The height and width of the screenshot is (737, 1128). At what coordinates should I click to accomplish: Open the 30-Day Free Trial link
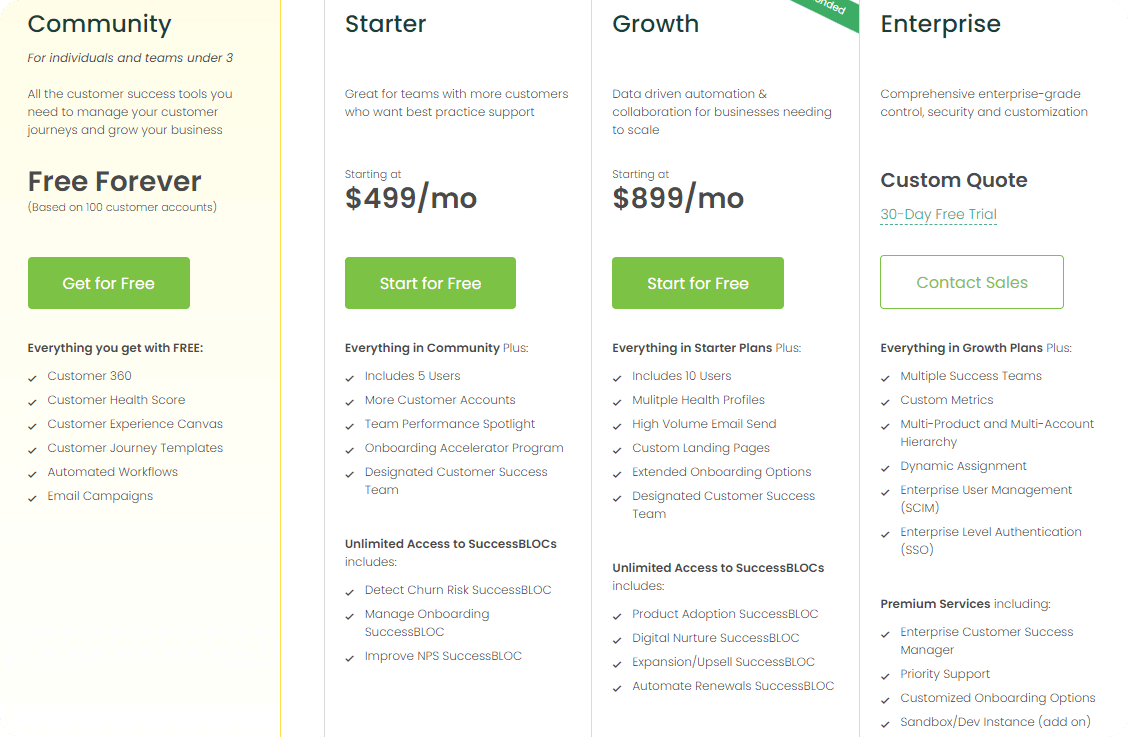[938, 214]
